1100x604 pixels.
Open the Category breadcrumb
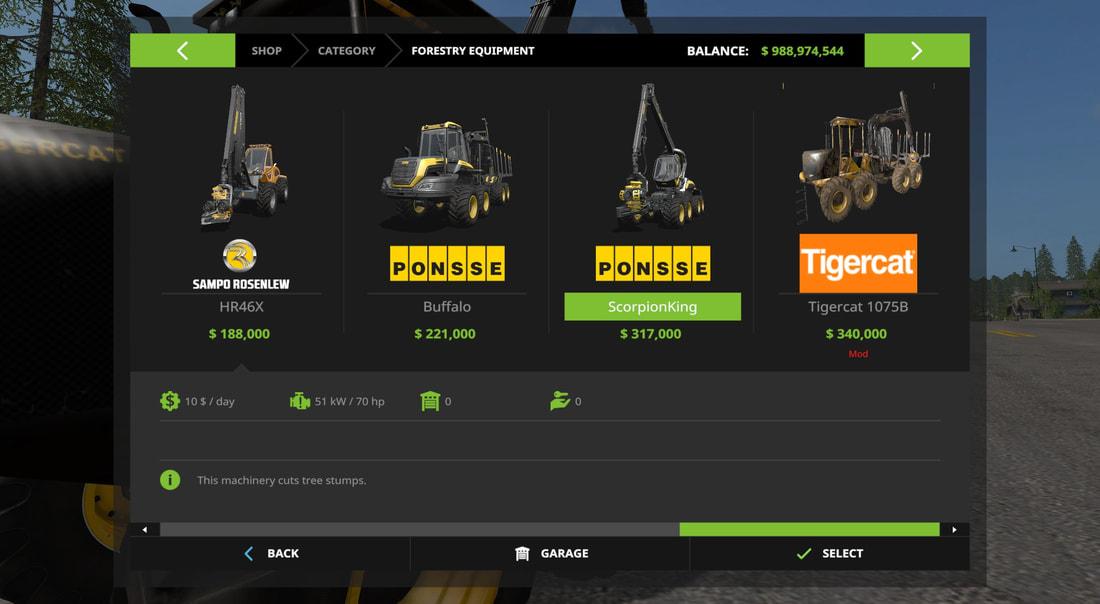(347, 51)
